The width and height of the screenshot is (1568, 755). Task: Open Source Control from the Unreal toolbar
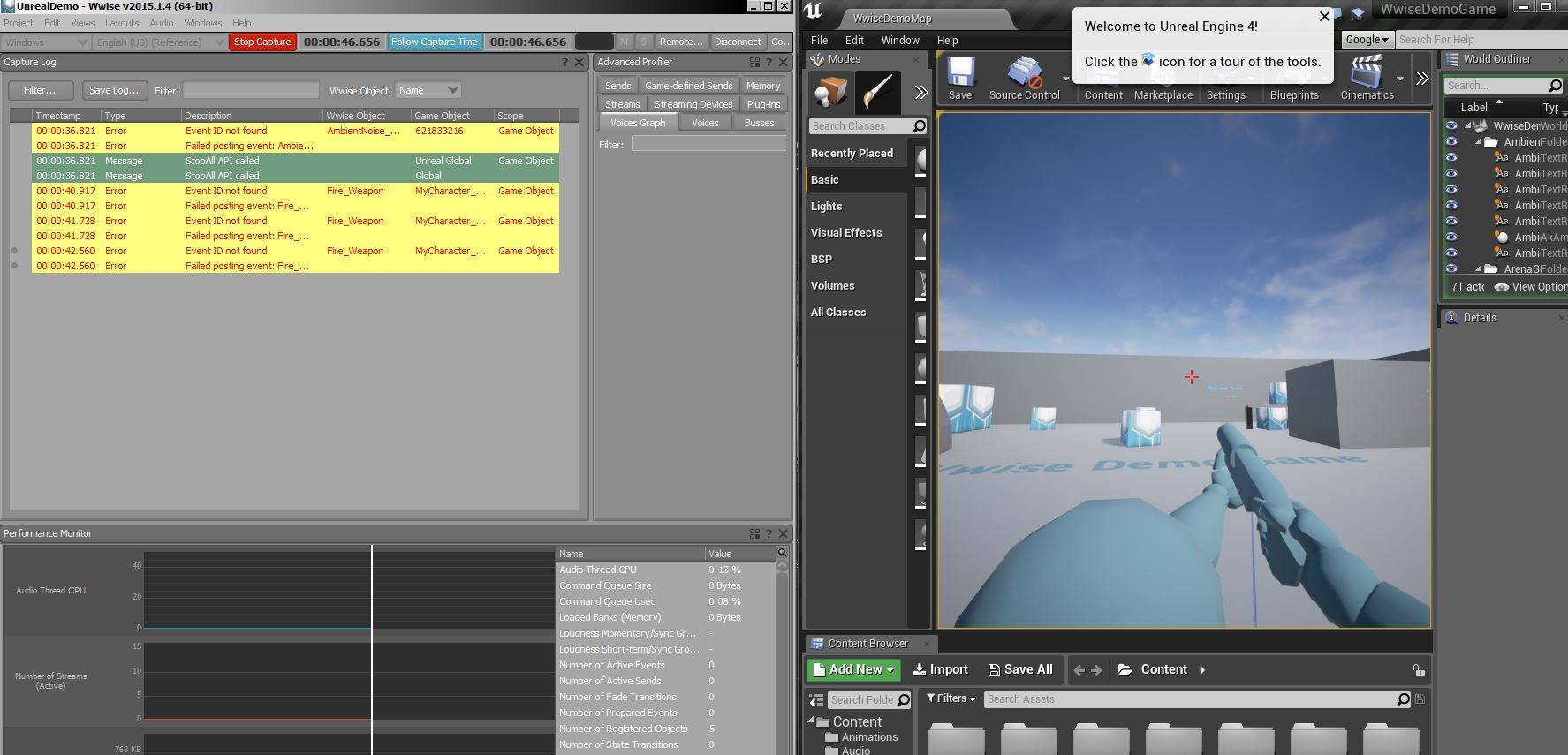click(1024, 78)
